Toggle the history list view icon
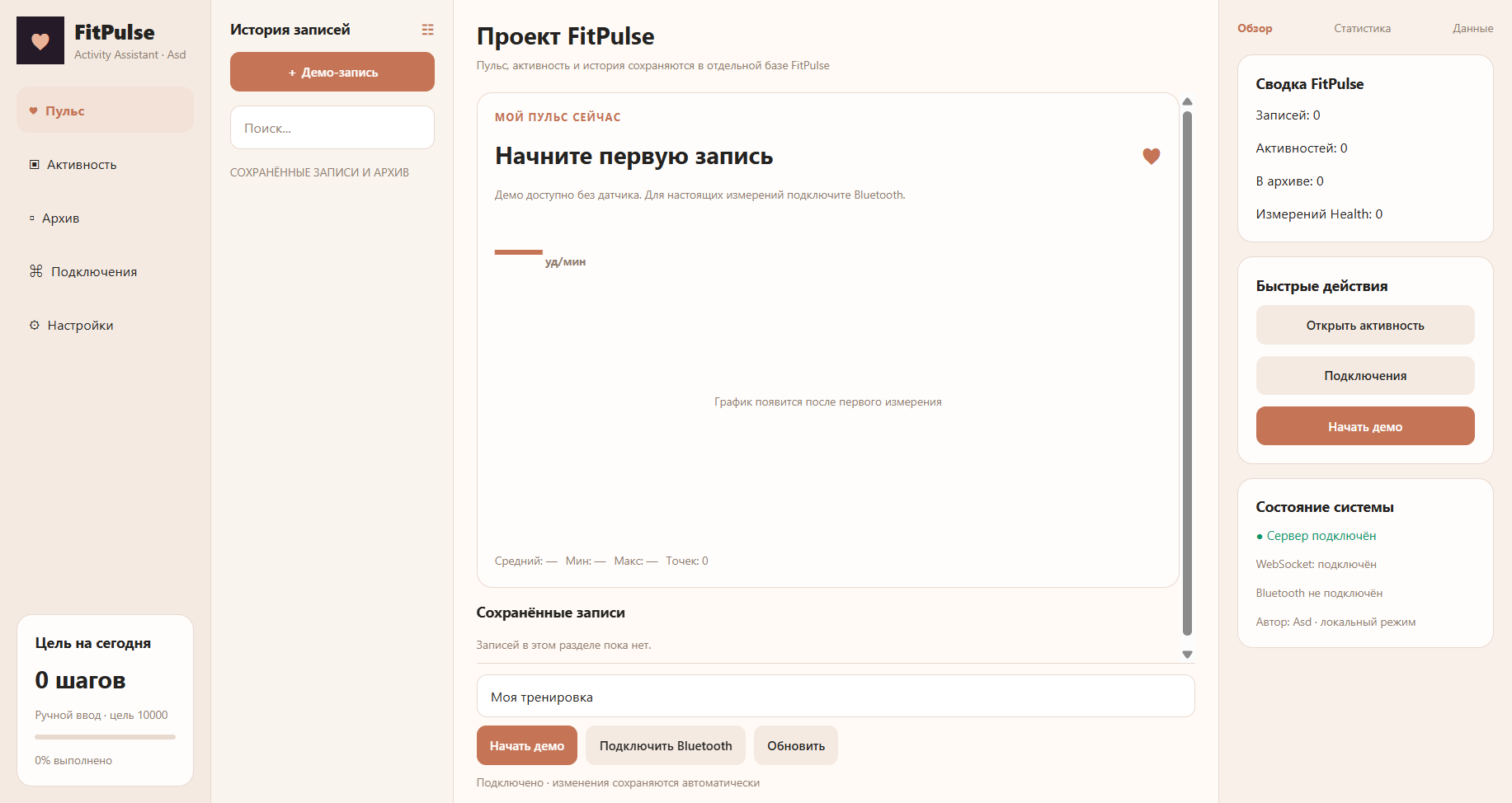This screenshot has width=1512, height=803. [x=427, y=30]
